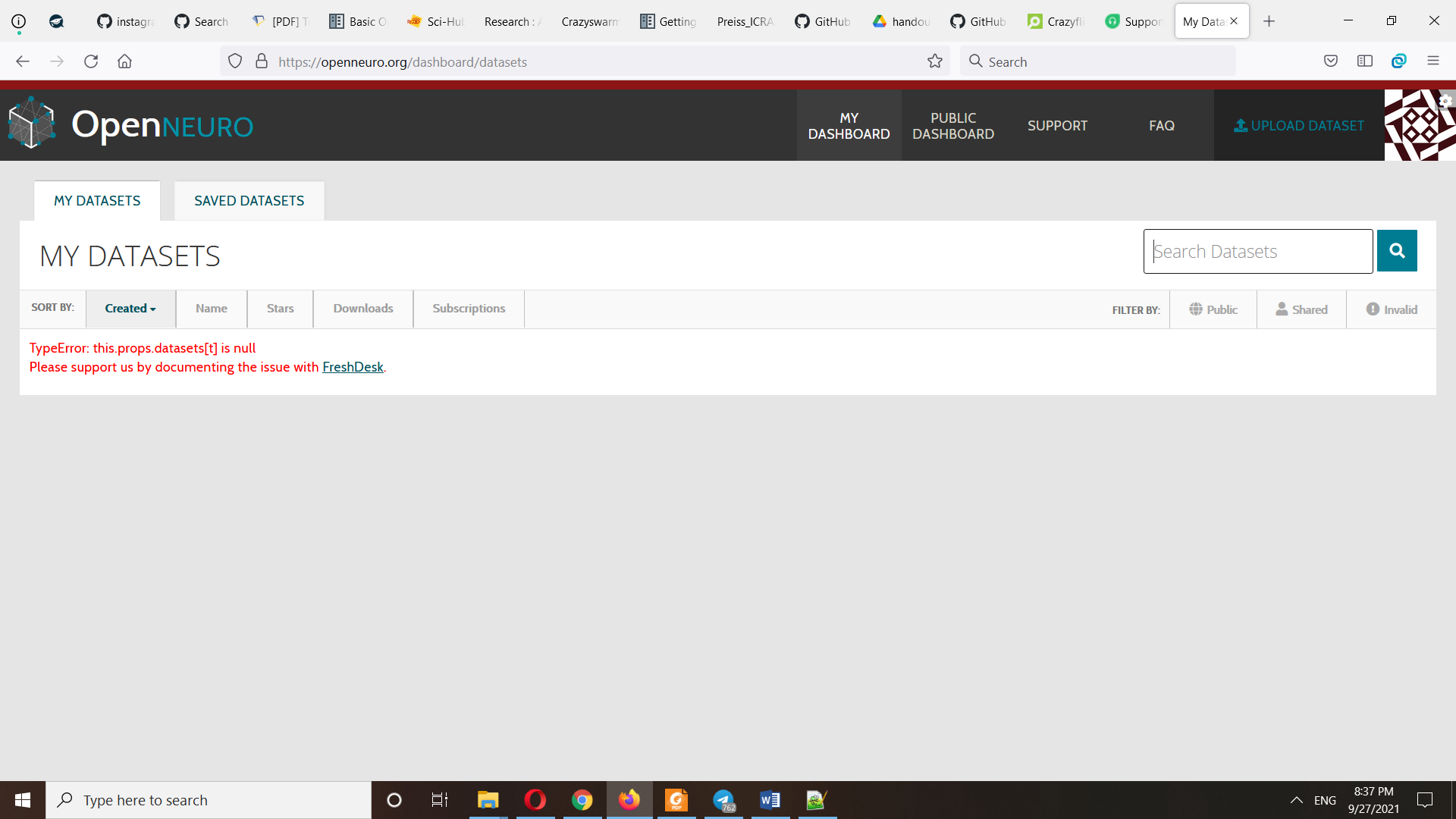Open the gear settings icon near the Stanford logo
Screen dimensions: 1456x819
point(1445,100)
